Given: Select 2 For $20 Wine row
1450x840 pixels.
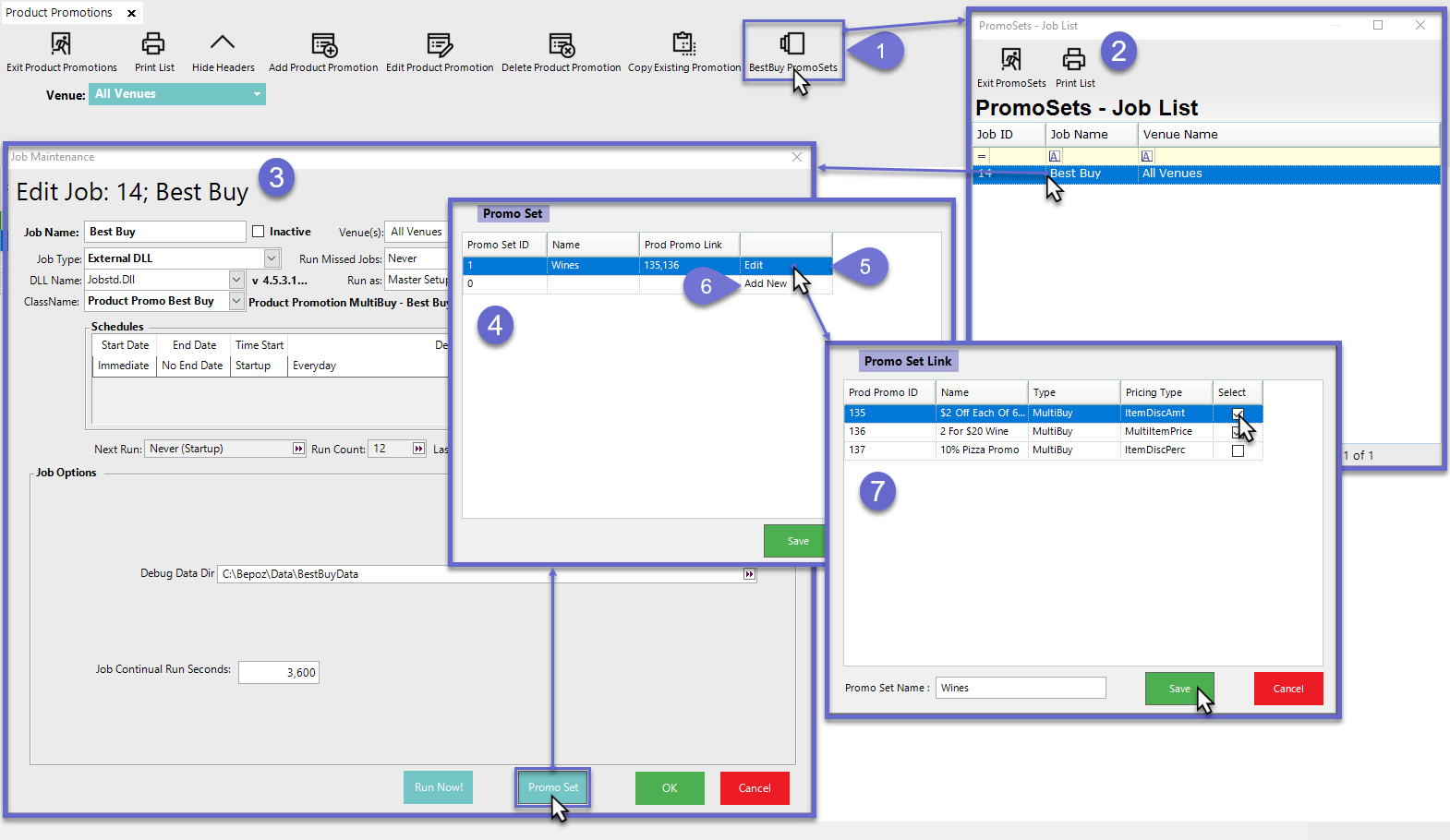Looking at the screenshot, I should pyautogui.click(x=1053, y=431).
